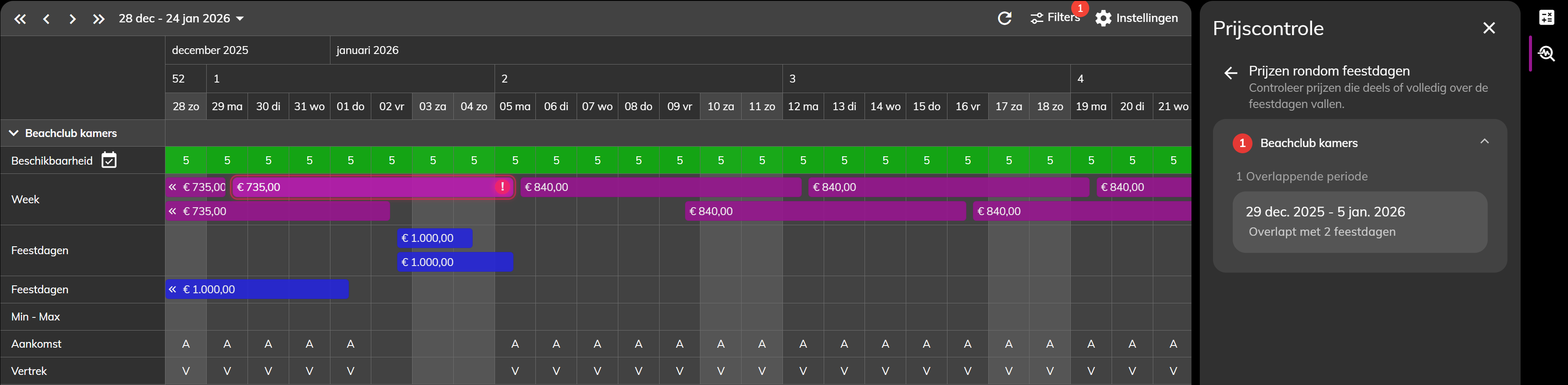
Task: Select the € 840,00 bar starting 10 za
Action: tap(825, 212)
